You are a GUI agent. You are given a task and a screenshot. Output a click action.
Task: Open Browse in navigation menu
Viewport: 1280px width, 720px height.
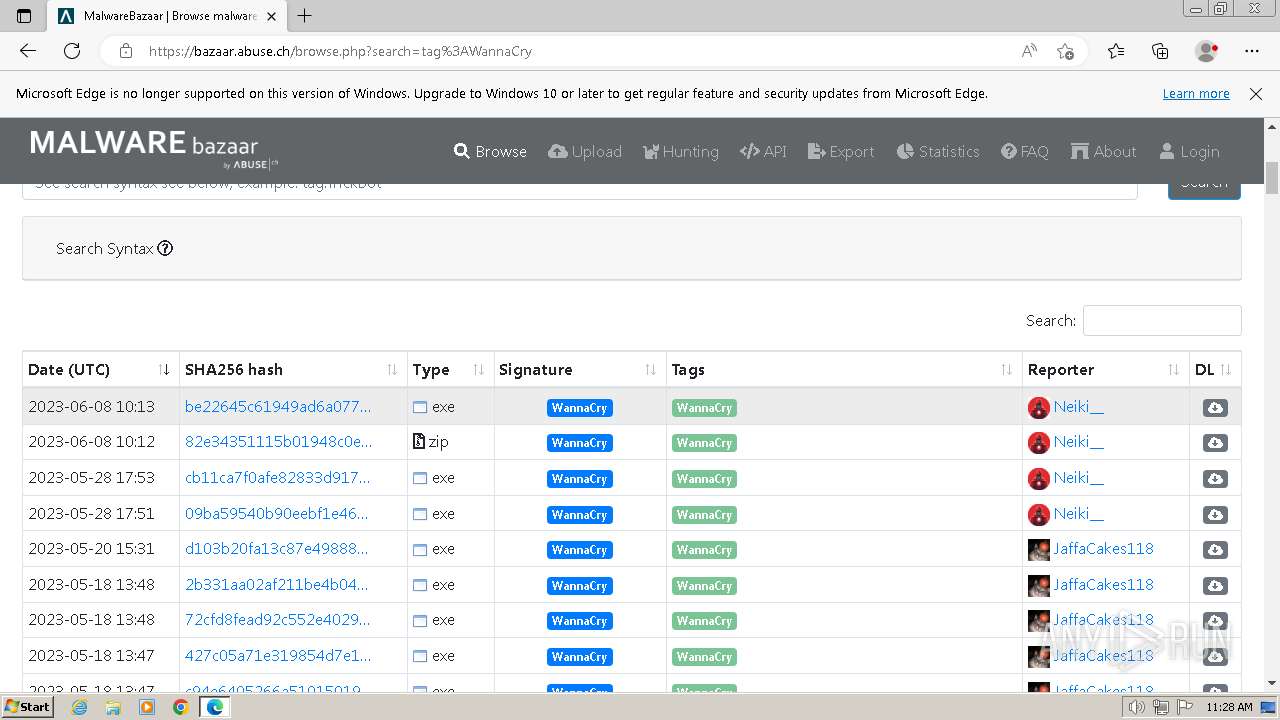pyautogui.click(x=490, y=151)
